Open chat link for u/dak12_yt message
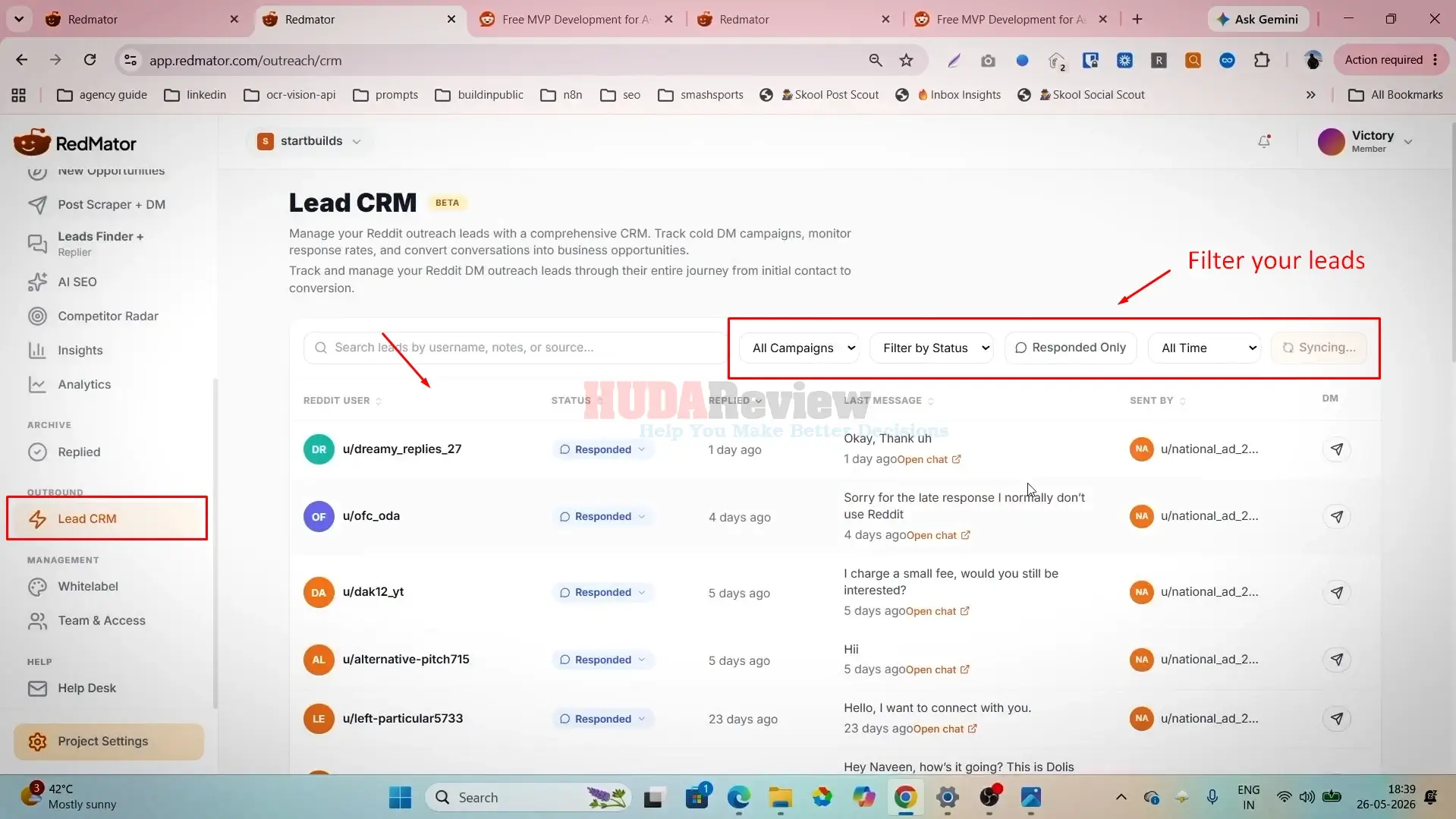The image size is (1456, 819). coord(937,611)
